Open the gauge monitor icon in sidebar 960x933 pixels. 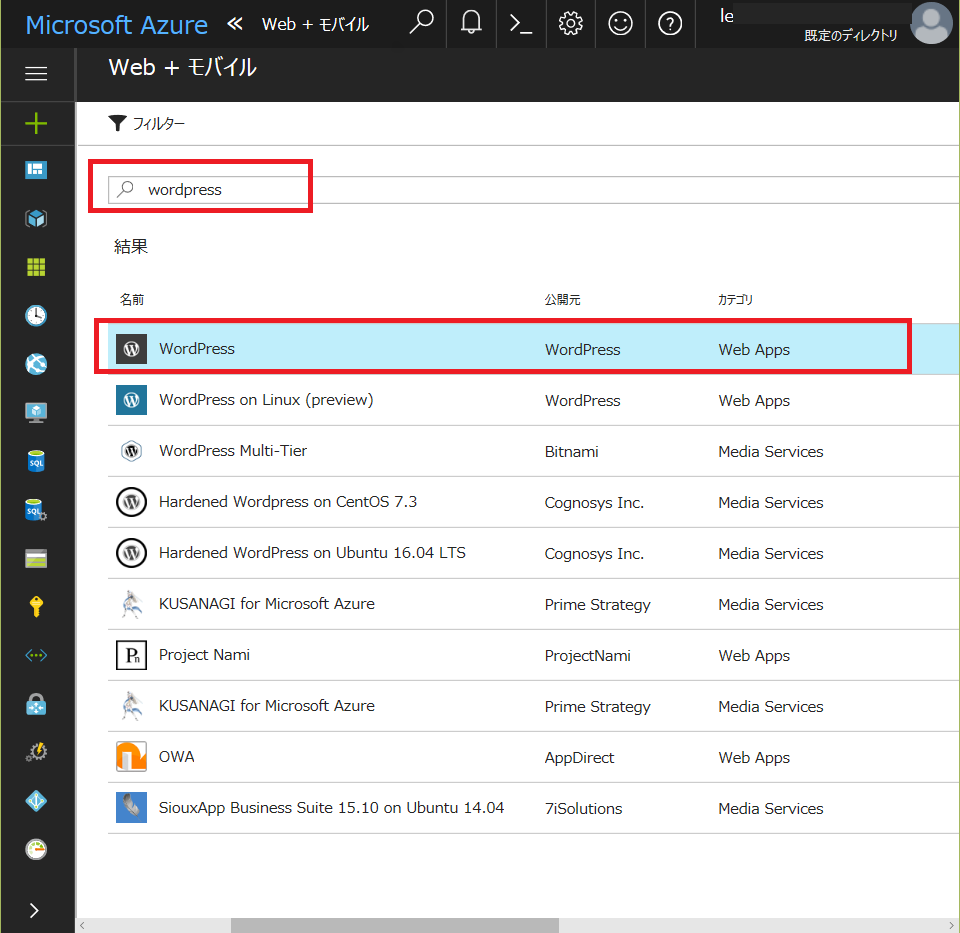tap(36, 849)
